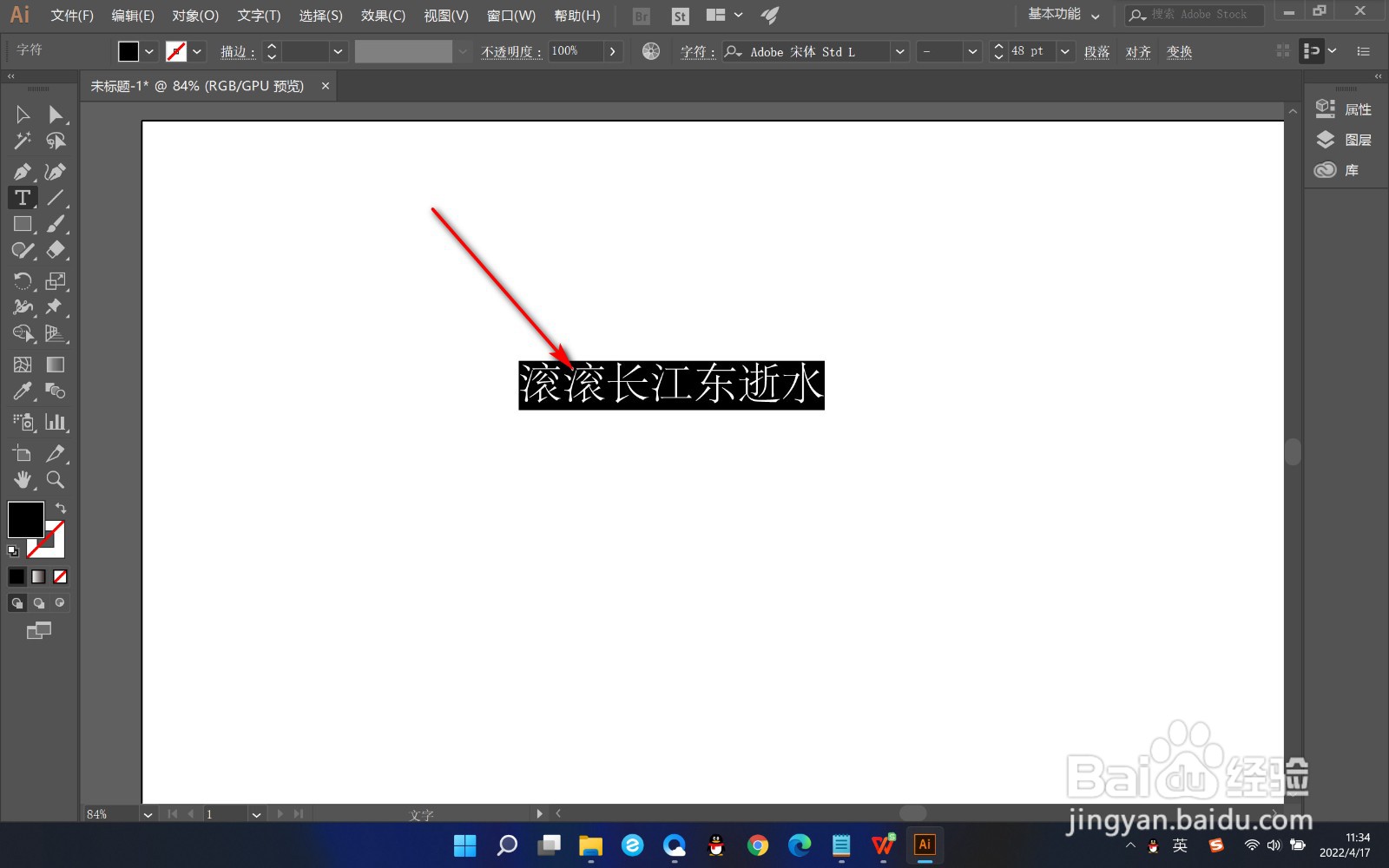This screenshot has height=868, width=1389.
Task: Open stroke color dropdown in control bar
Action: coord(197,51)
